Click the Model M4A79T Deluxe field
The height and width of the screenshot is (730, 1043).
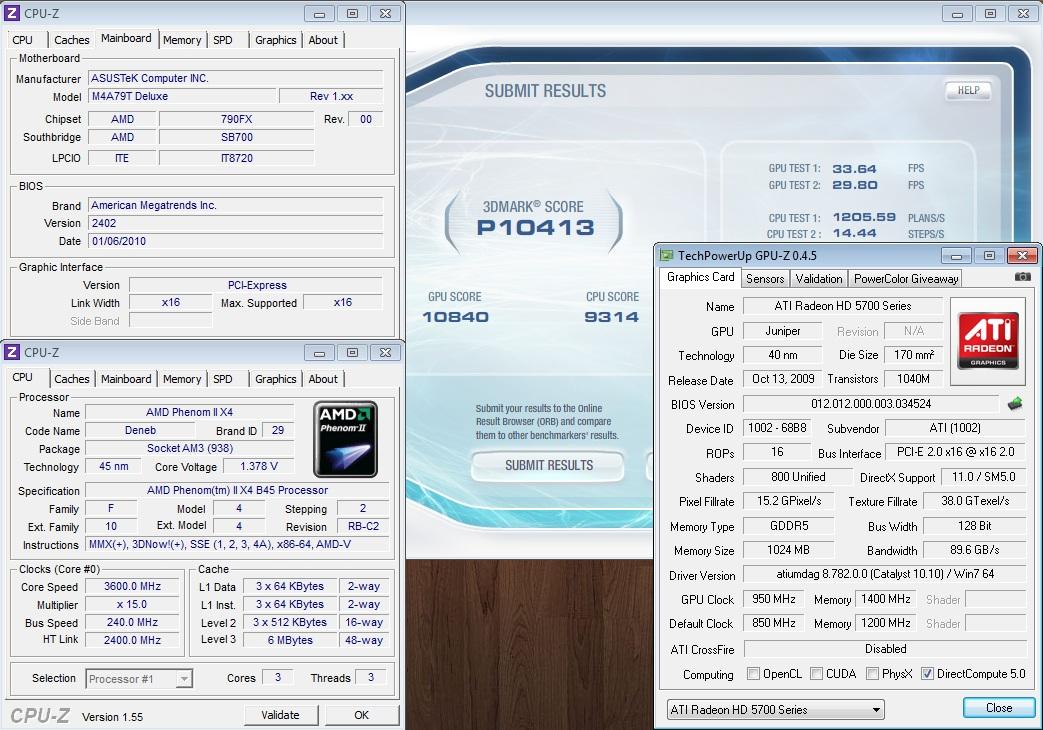182,96
